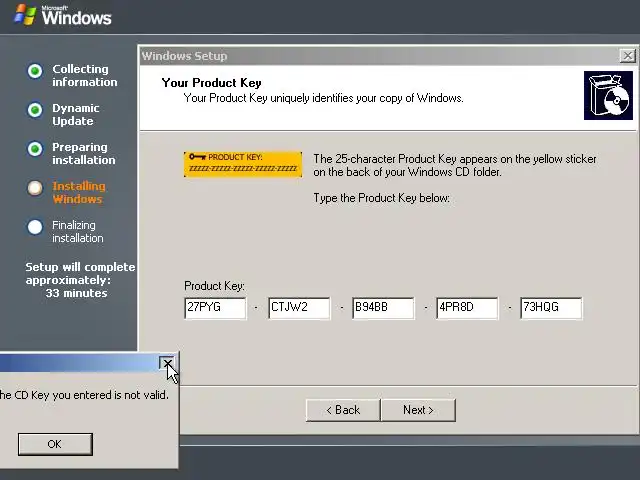Viewport: 640px width, 480px height.
Task: Click the '33 minutes' time estimate
Action: 76,293
